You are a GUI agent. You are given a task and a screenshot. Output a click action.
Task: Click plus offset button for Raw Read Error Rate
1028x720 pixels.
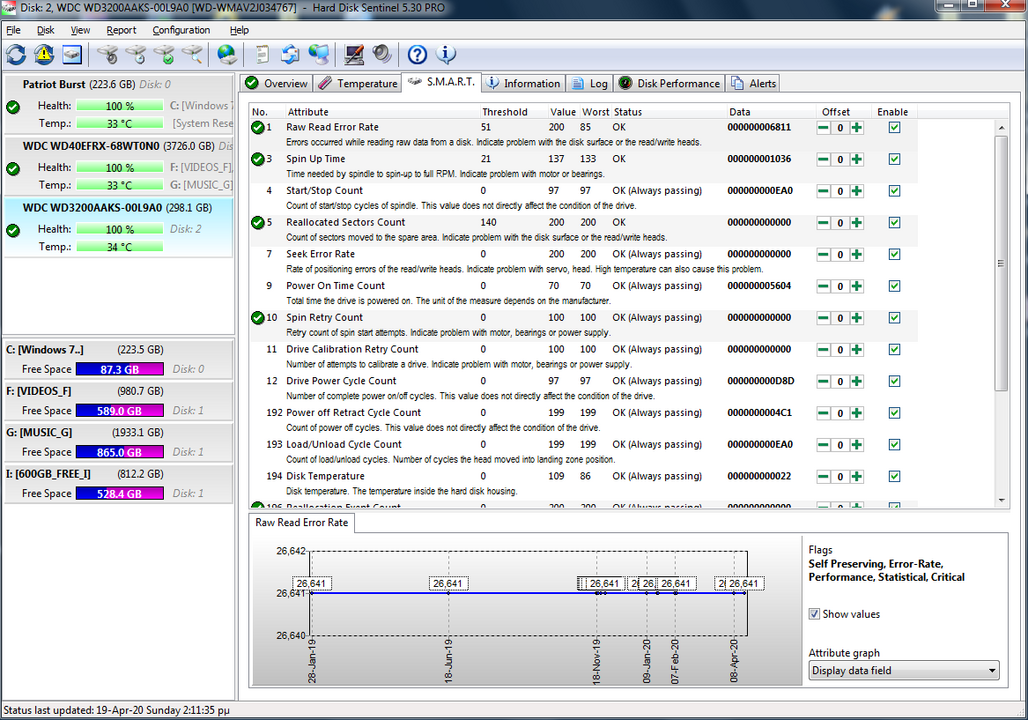856,128
